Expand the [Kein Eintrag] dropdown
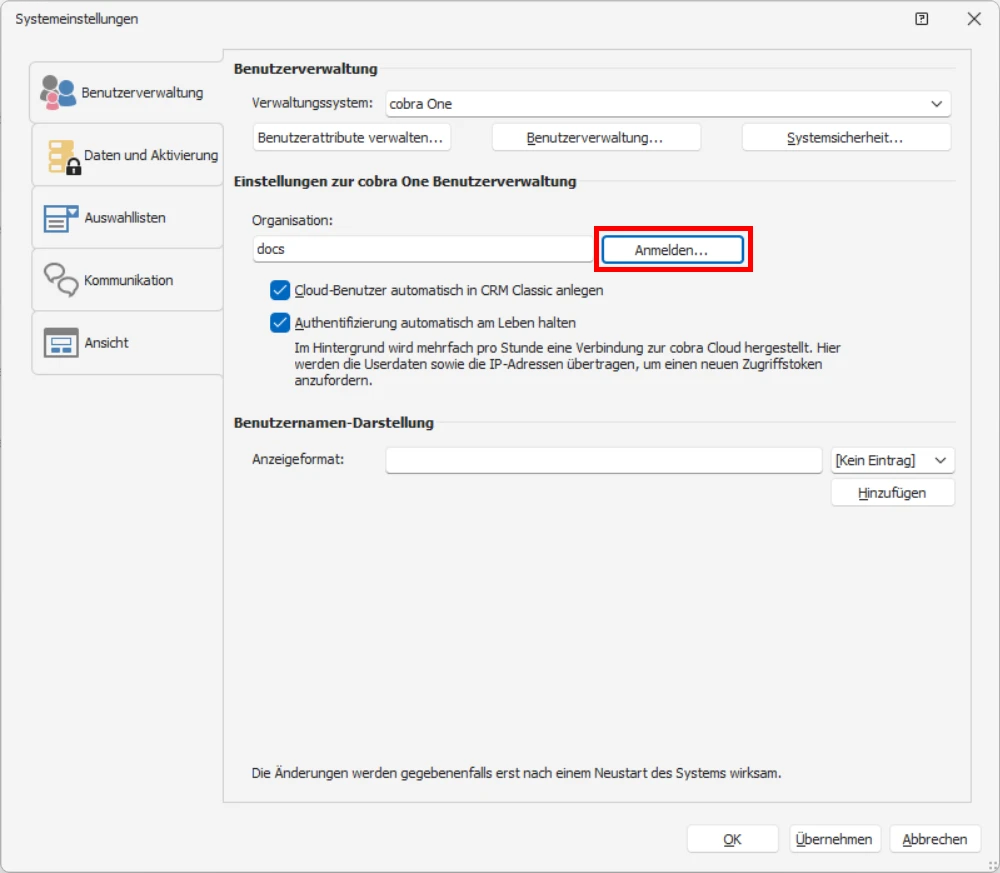The image size is (1000, 873). pos(941,460)
